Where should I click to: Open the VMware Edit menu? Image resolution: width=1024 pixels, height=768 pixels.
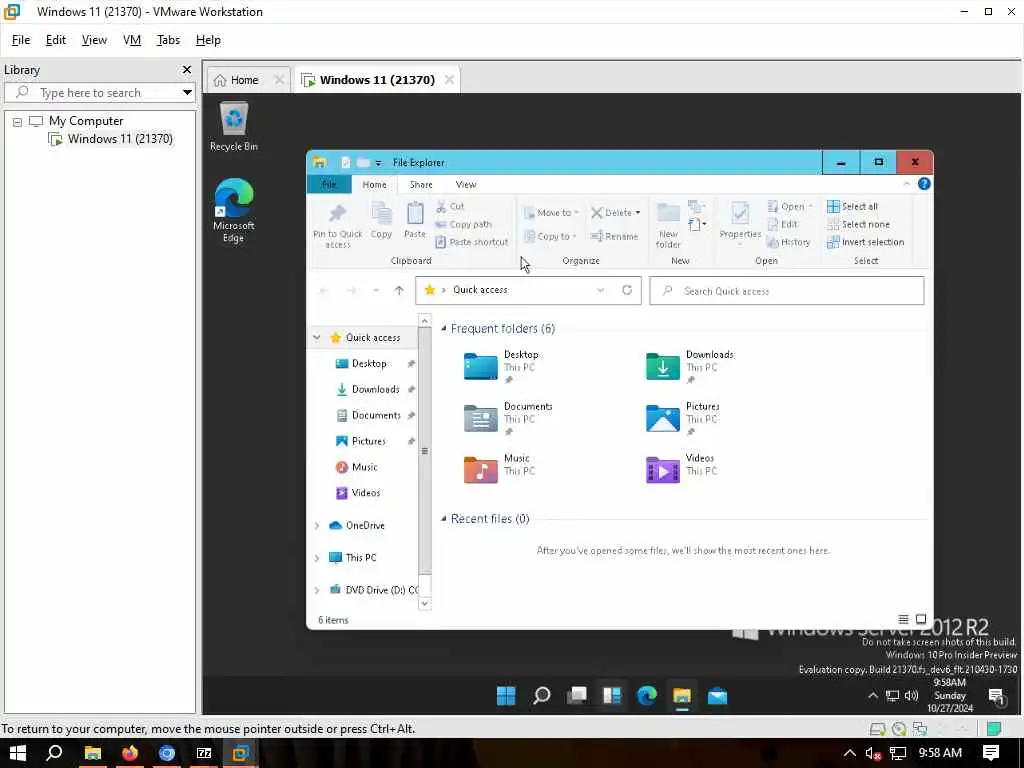tap(56, 40)
